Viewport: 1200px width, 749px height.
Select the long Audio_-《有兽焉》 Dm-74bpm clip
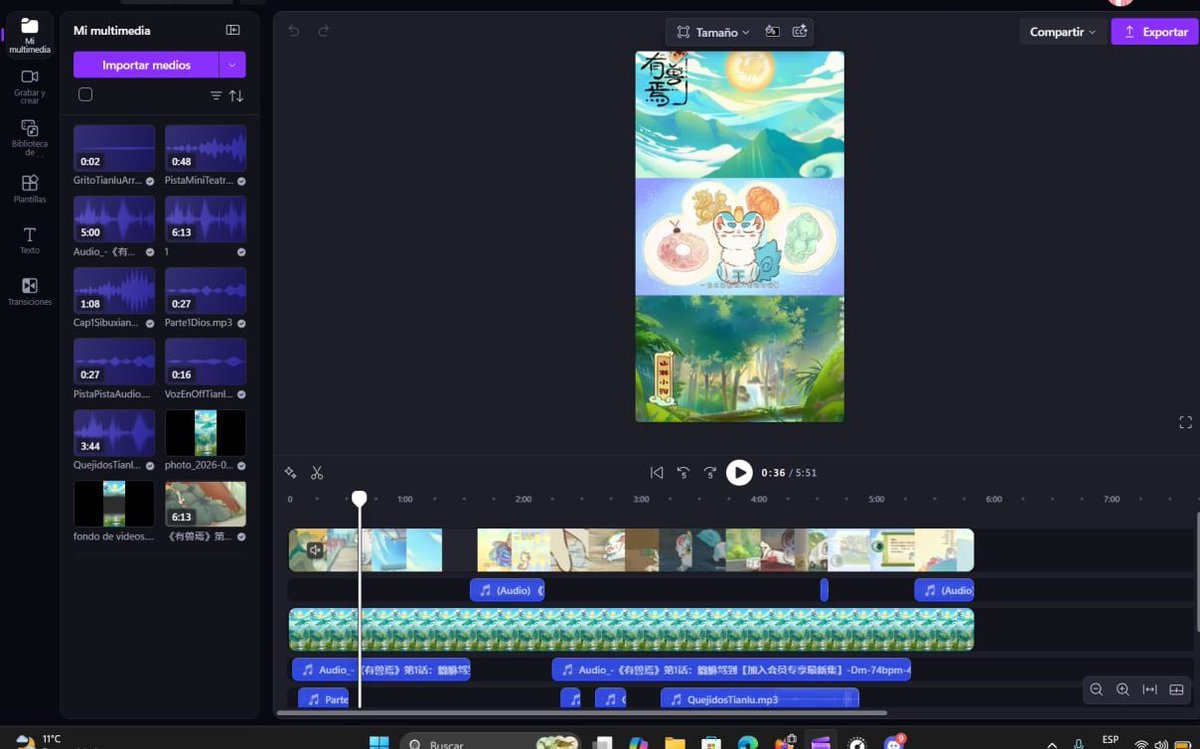[731, 670]
